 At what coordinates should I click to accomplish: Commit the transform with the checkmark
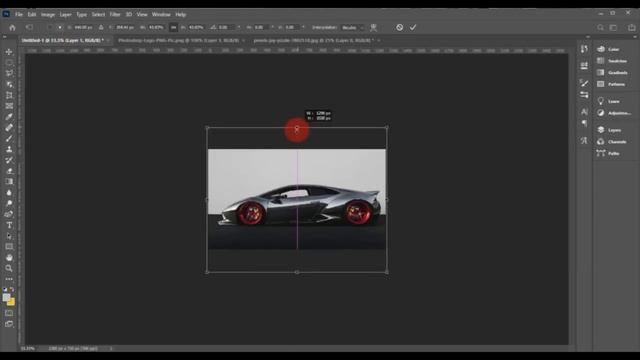point(413,27)
